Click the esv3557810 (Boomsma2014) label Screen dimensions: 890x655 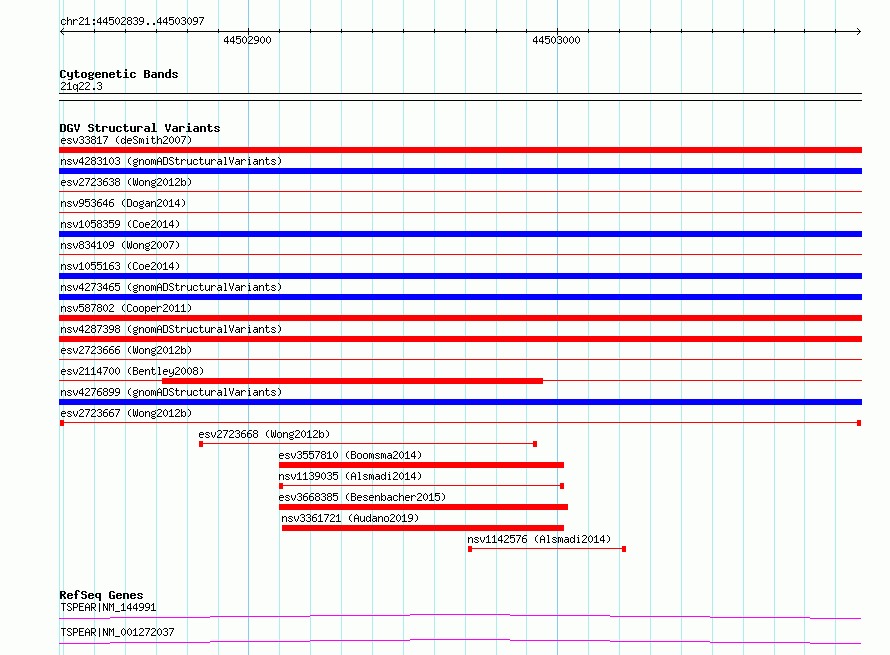tap(350, 455)
